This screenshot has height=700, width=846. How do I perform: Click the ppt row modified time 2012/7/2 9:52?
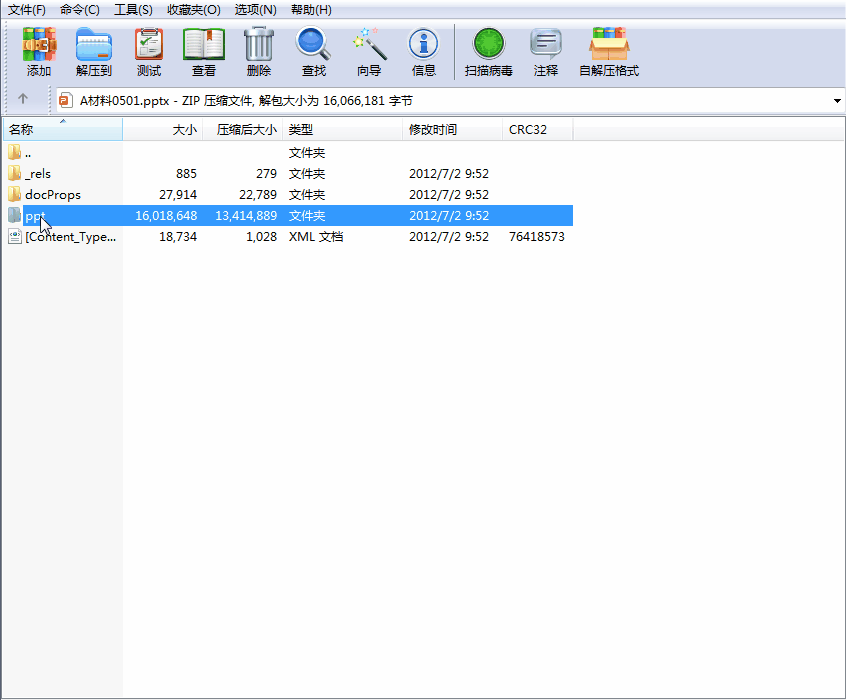pos(449,215)
